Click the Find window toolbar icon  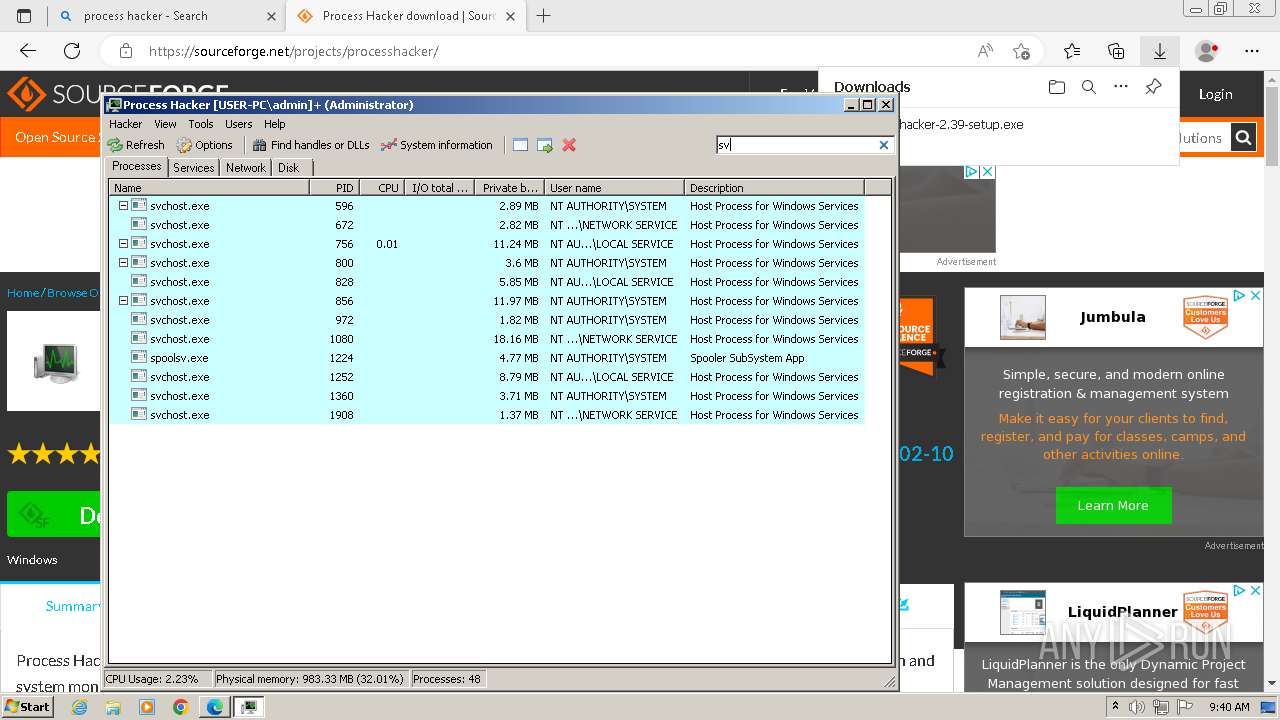click(x=520, y=145)
